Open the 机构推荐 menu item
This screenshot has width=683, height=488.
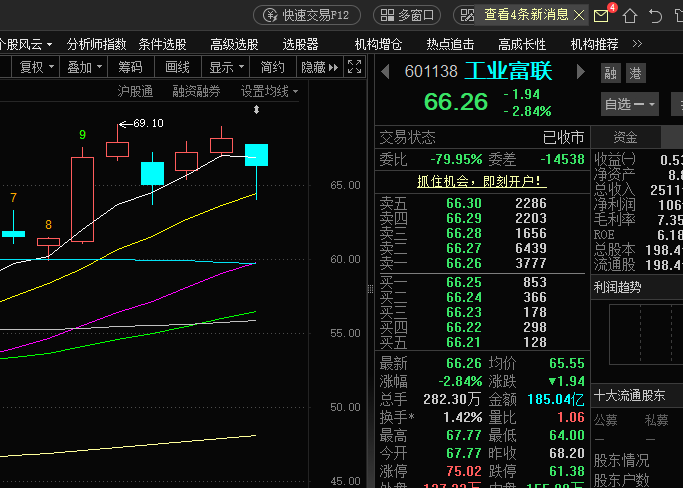point(594,44)
